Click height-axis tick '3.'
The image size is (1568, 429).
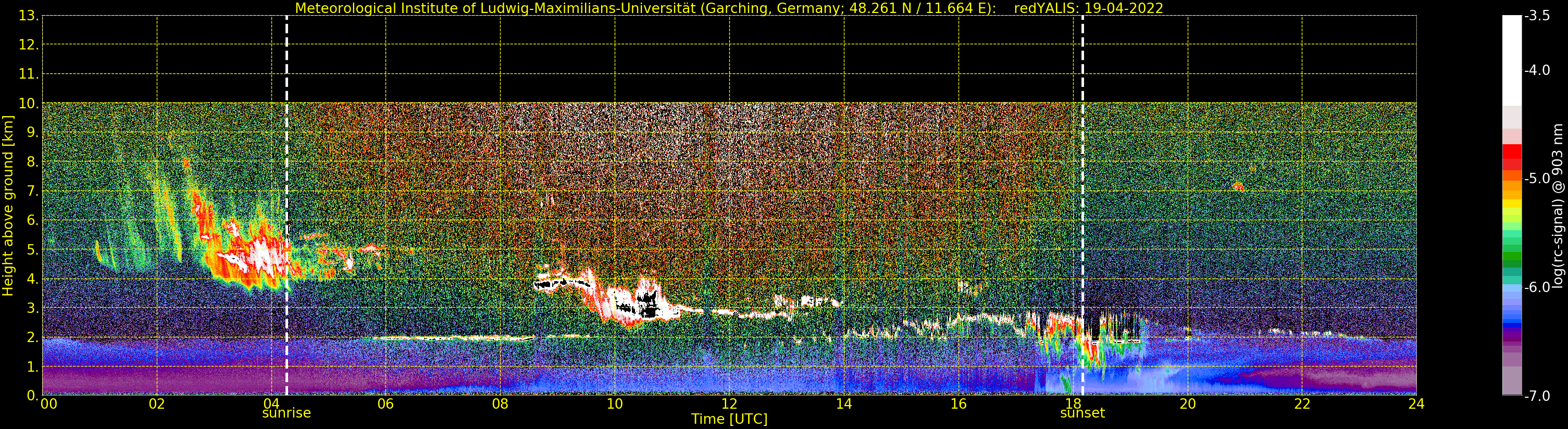coord(32,309)
